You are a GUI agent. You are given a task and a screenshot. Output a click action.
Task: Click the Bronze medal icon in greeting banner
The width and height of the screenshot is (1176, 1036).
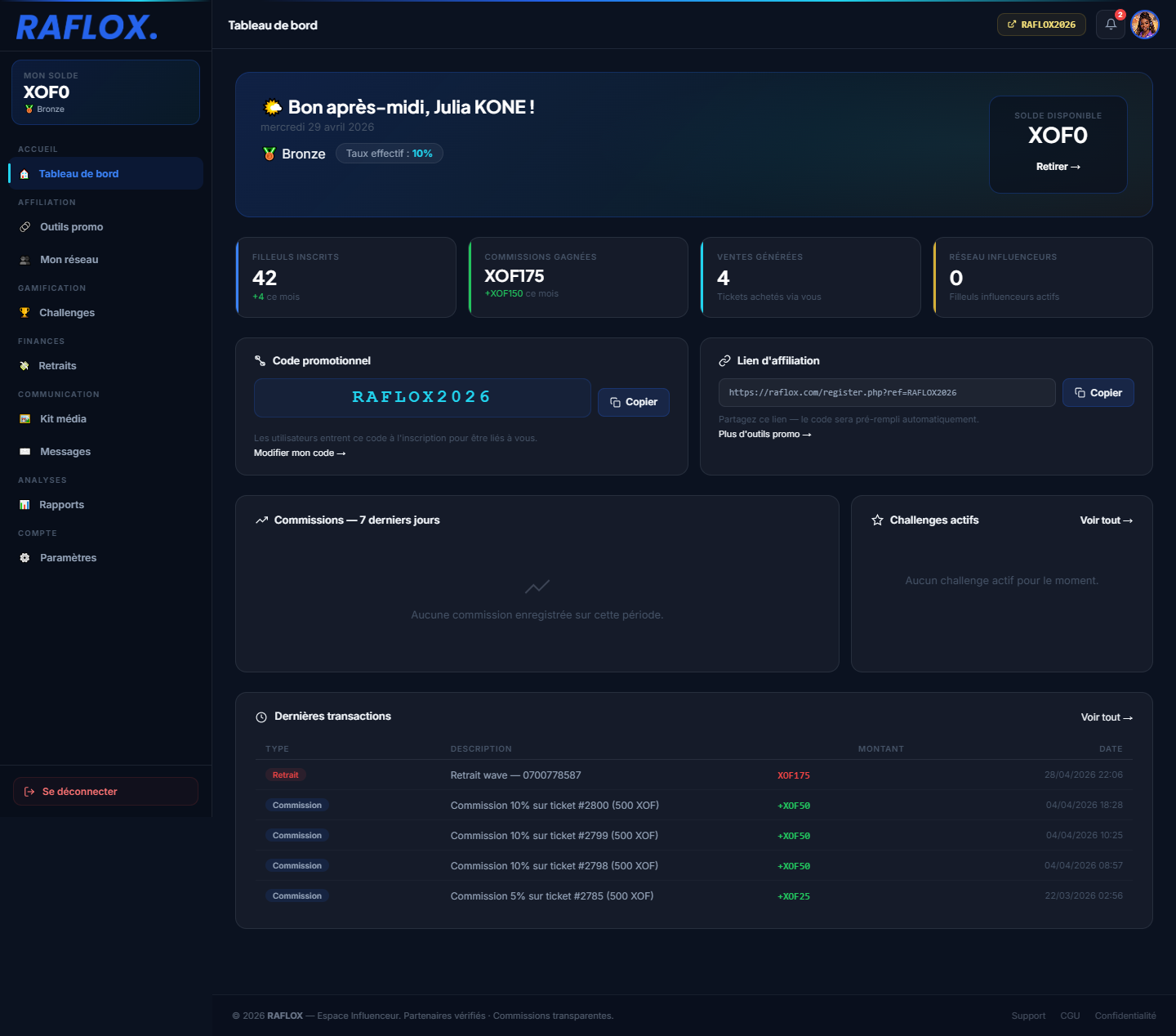tap(269, 154)
